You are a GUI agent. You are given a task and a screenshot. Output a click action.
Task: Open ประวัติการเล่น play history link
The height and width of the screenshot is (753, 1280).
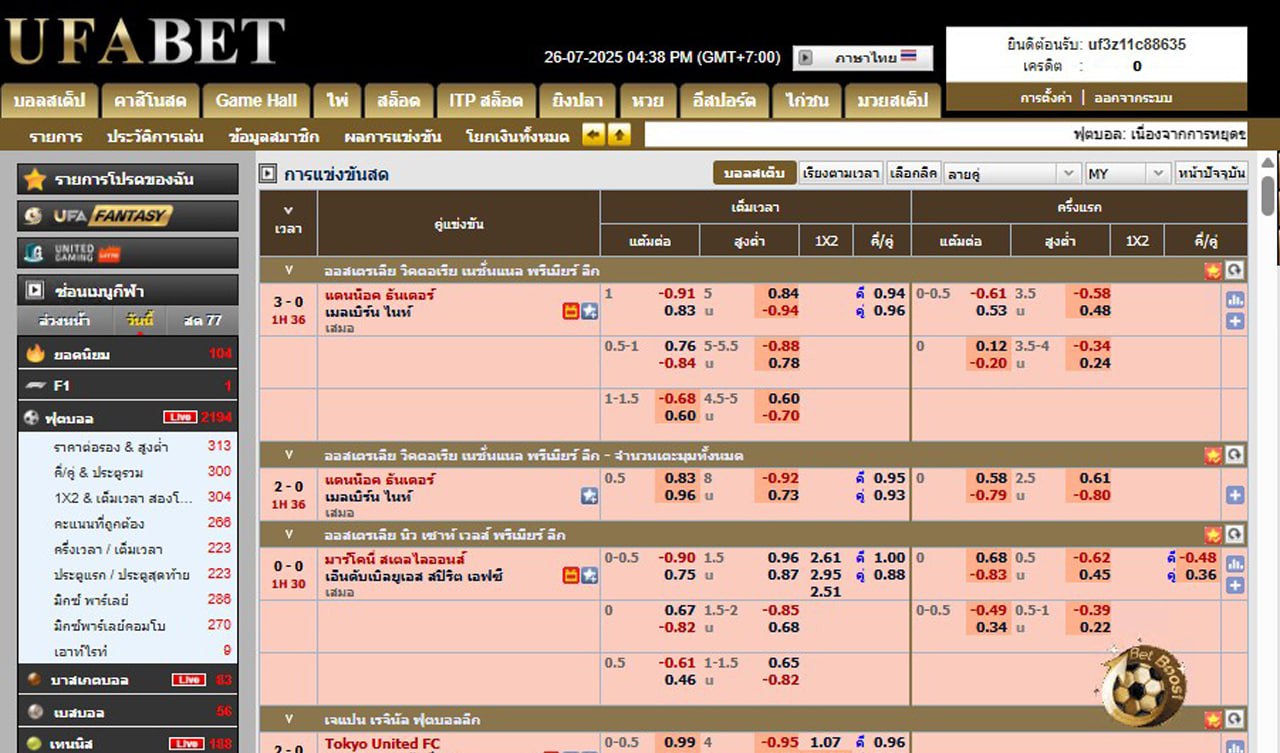pyautogui.click(x=155, y=136)
